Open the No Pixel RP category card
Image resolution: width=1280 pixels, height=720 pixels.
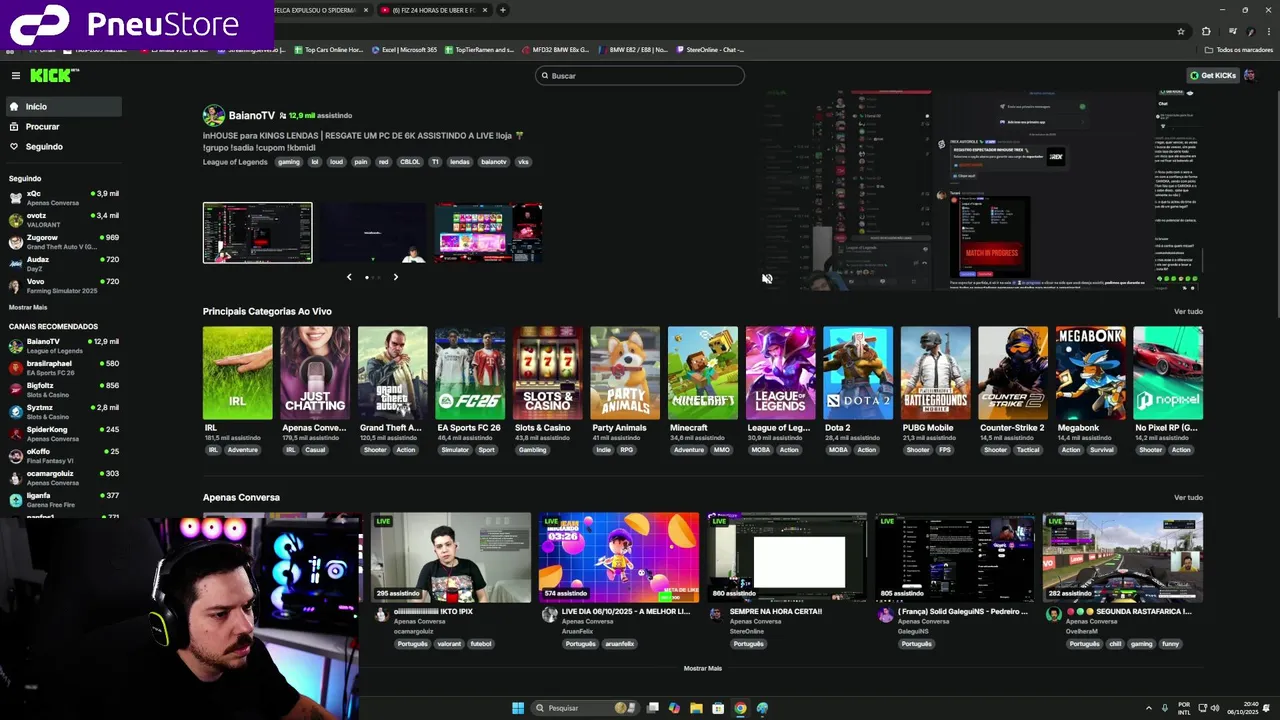pyautogui.click(x=1168, y=373)
